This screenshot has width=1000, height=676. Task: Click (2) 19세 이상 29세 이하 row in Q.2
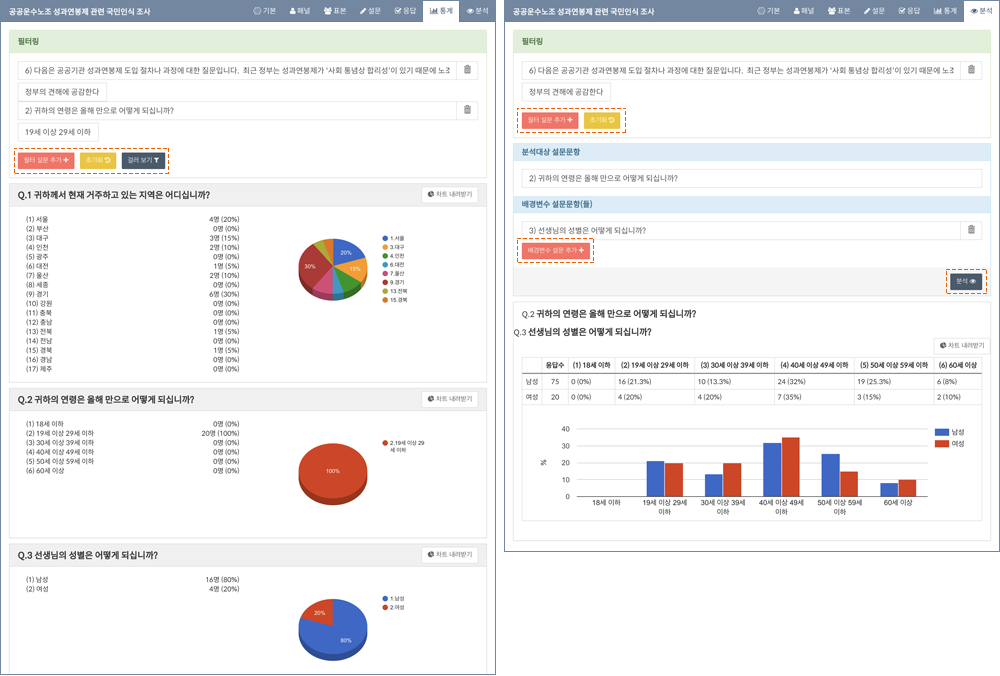tap(132, 433)
